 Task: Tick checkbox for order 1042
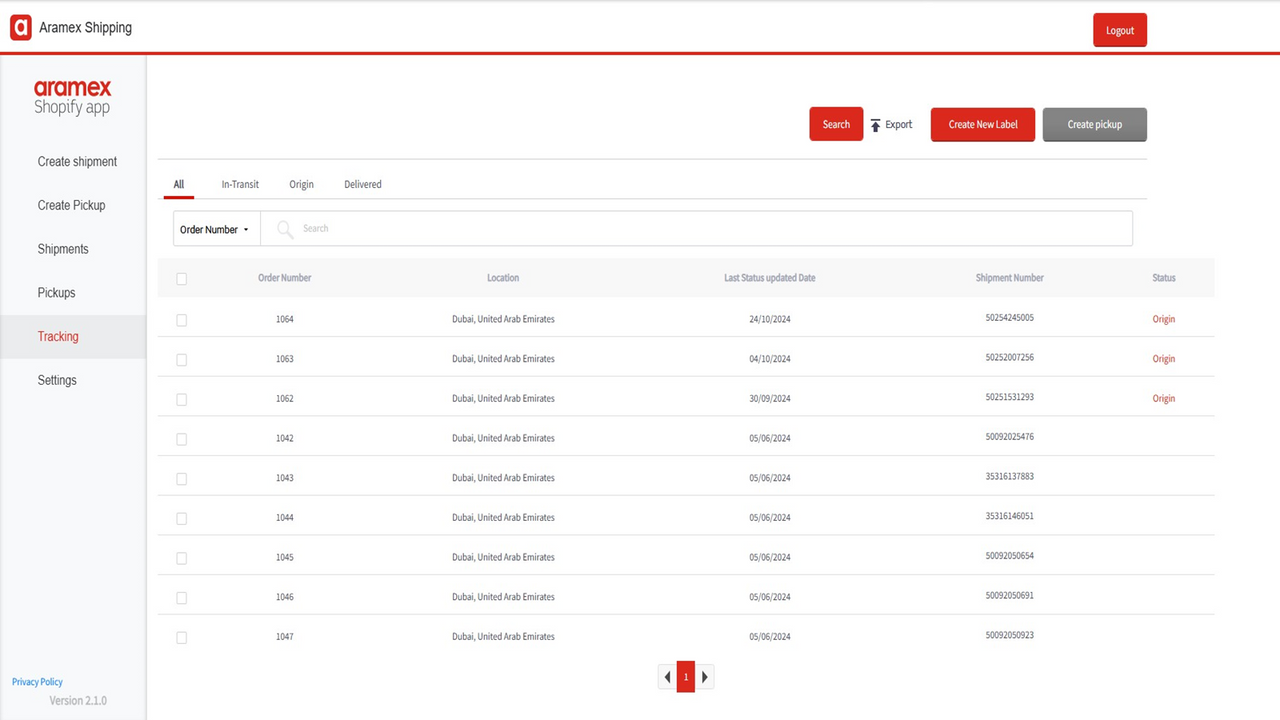[x=181, y=439]
